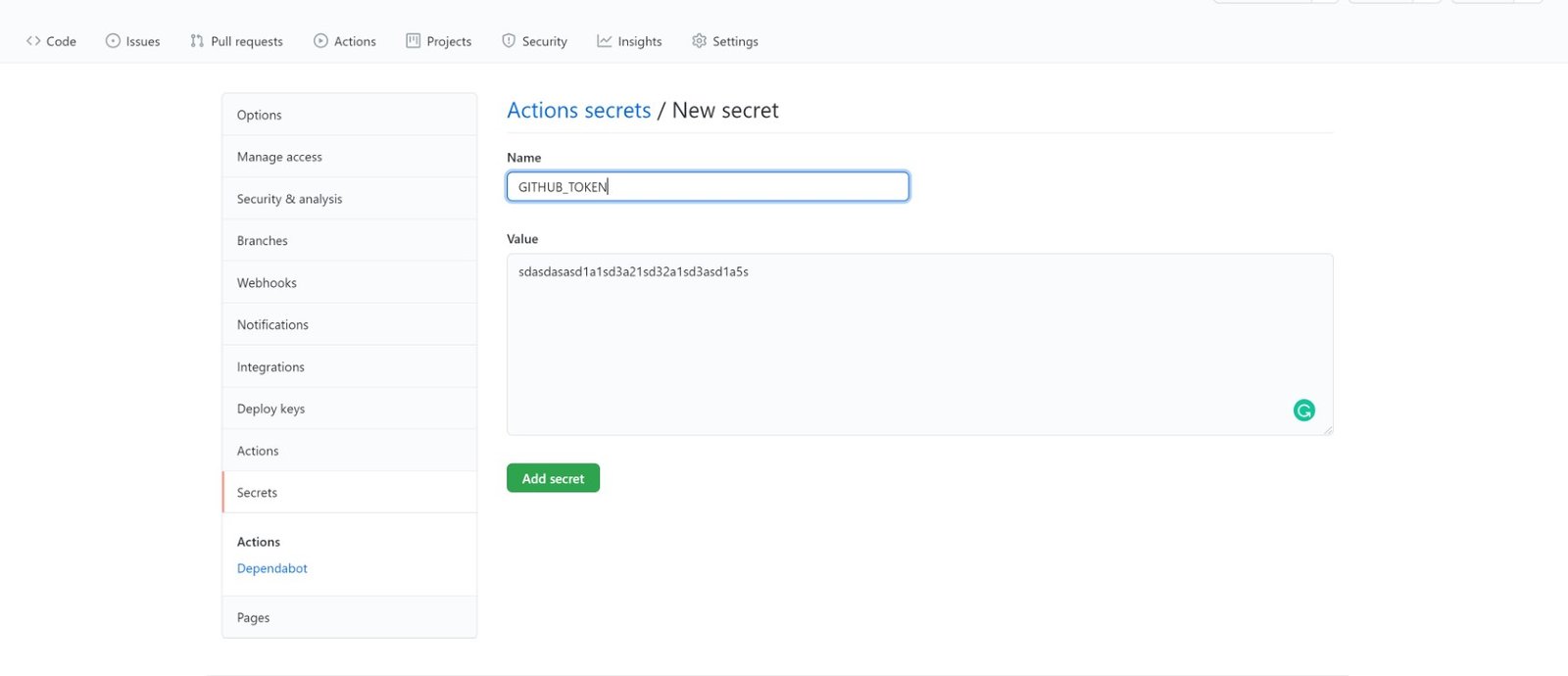Open the Projects tab
This screenshot has height=676, width=1568.
tap(439, 41)
